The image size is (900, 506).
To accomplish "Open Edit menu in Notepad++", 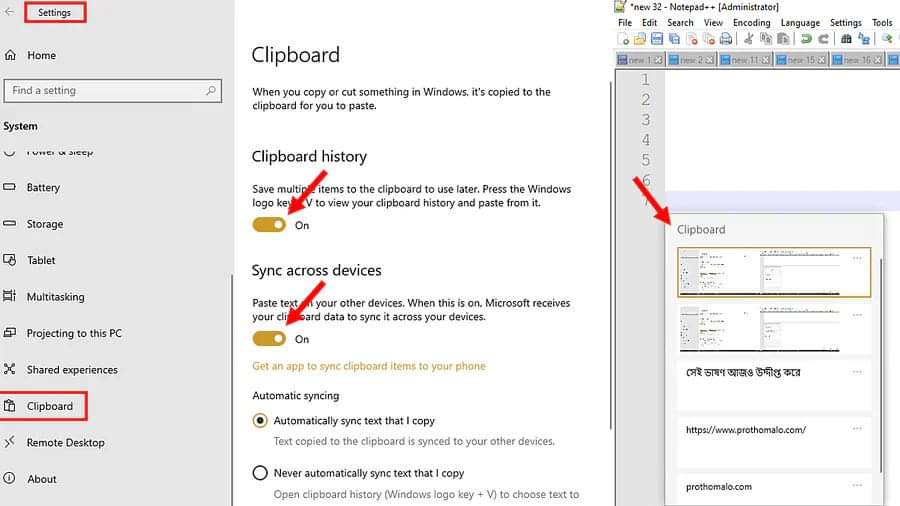I will coord(649,22).
